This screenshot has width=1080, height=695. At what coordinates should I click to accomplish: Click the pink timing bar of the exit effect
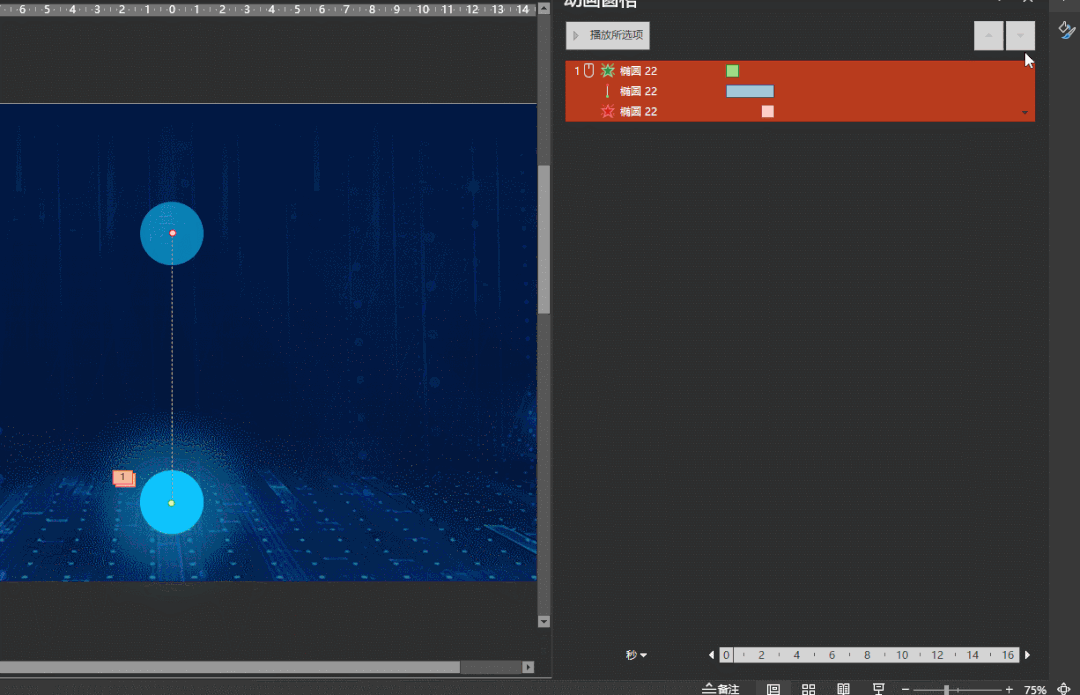(x=767, y=112)
